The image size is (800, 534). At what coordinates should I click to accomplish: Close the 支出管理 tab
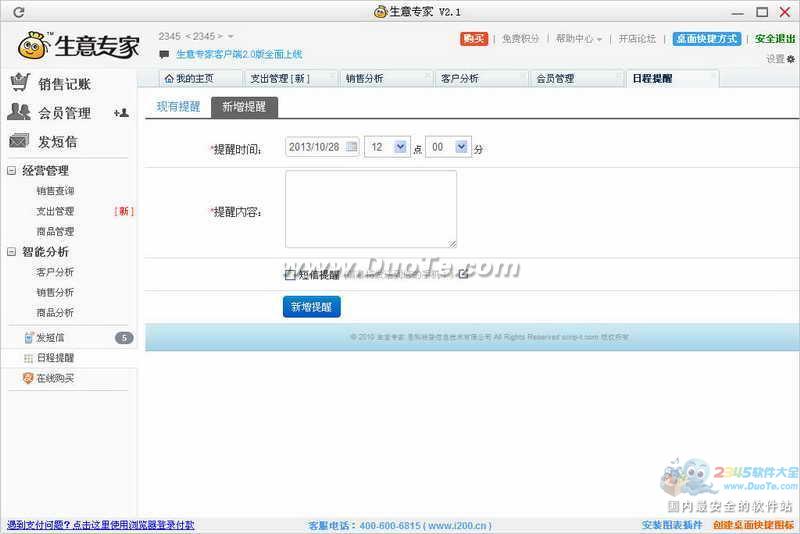pyautogui.click(x=332, y=75)
